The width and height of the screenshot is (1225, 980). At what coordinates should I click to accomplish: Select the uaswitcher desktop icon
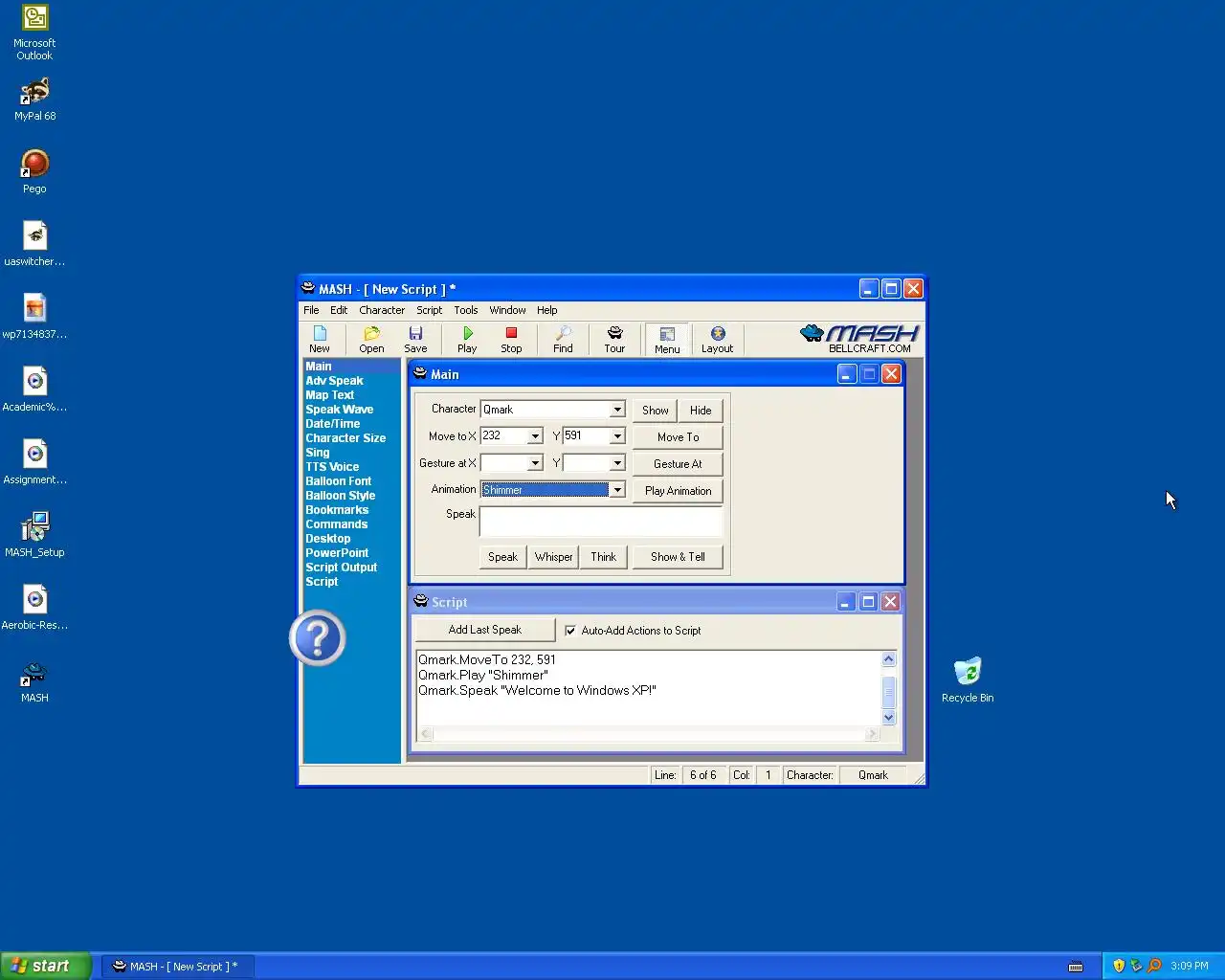pyautogui.click(x=34, y=245)
